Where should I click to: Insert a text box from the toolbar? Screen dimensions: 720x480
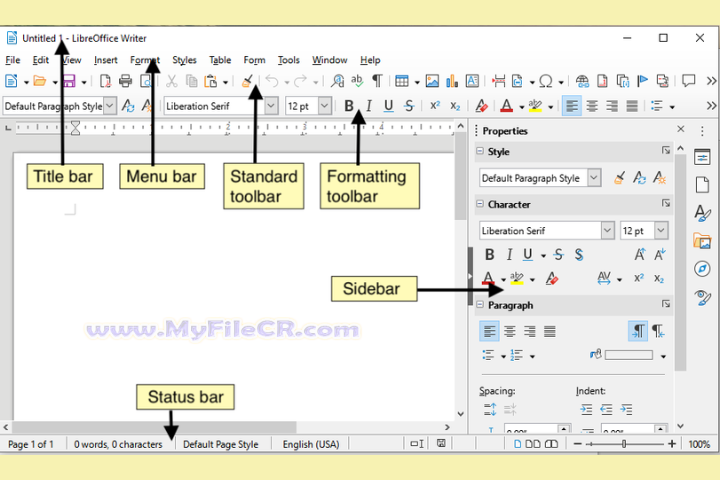tap(472, 81)
